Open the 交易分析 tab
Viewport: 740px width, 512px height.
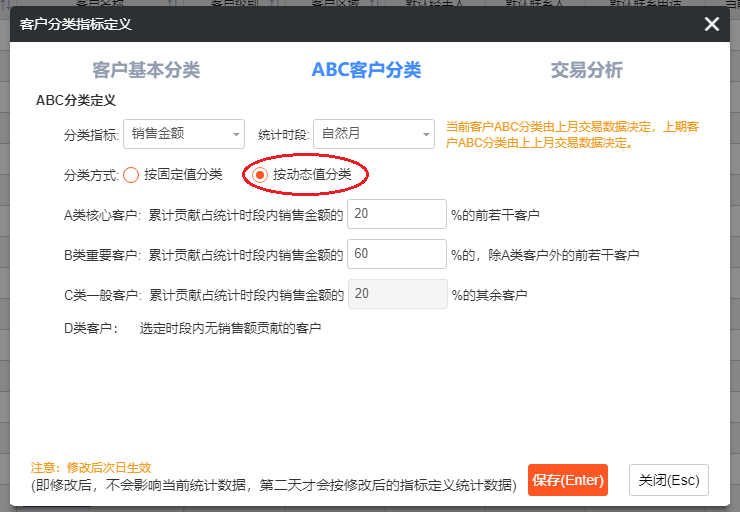[586, 70]
